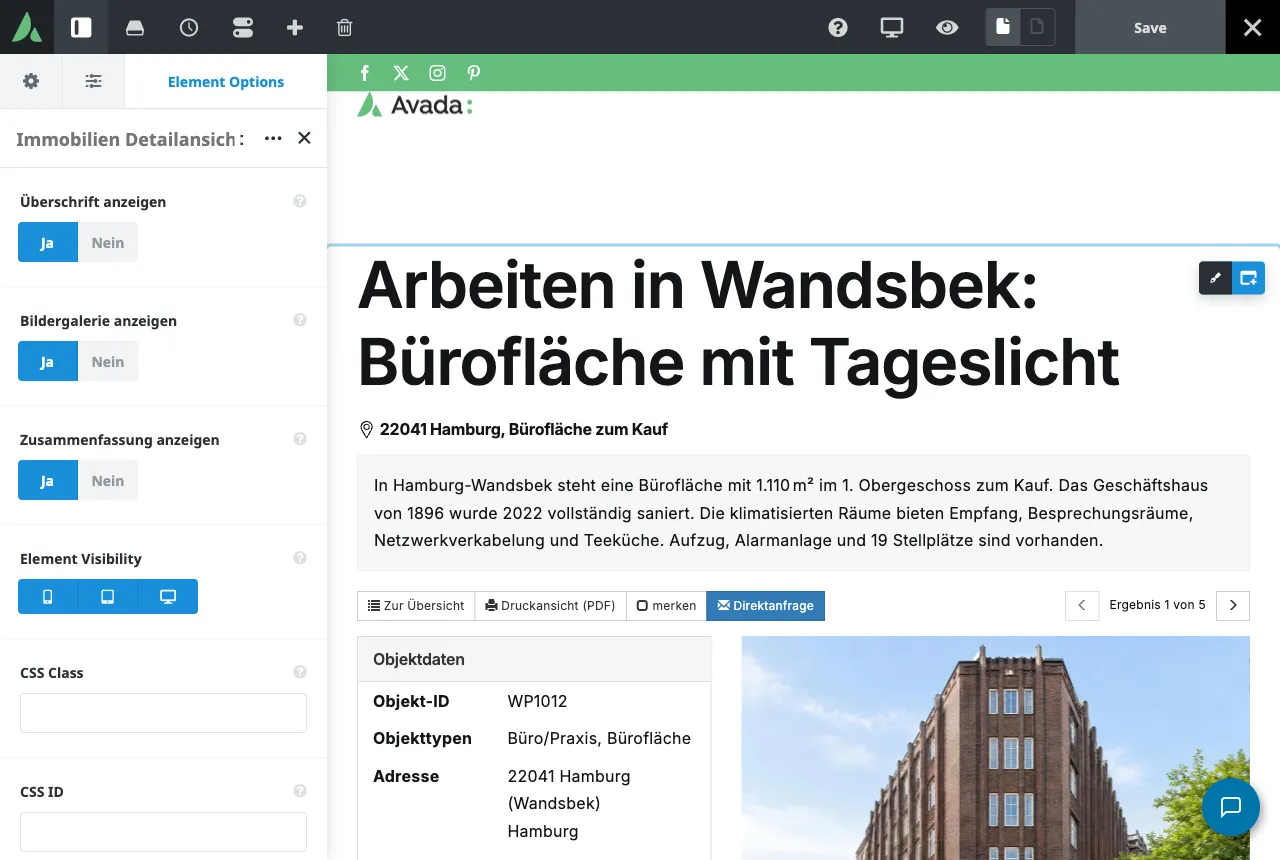Open the sliders options tab
This screenshot has height=860, width=1280.
[x=93, y=81]
